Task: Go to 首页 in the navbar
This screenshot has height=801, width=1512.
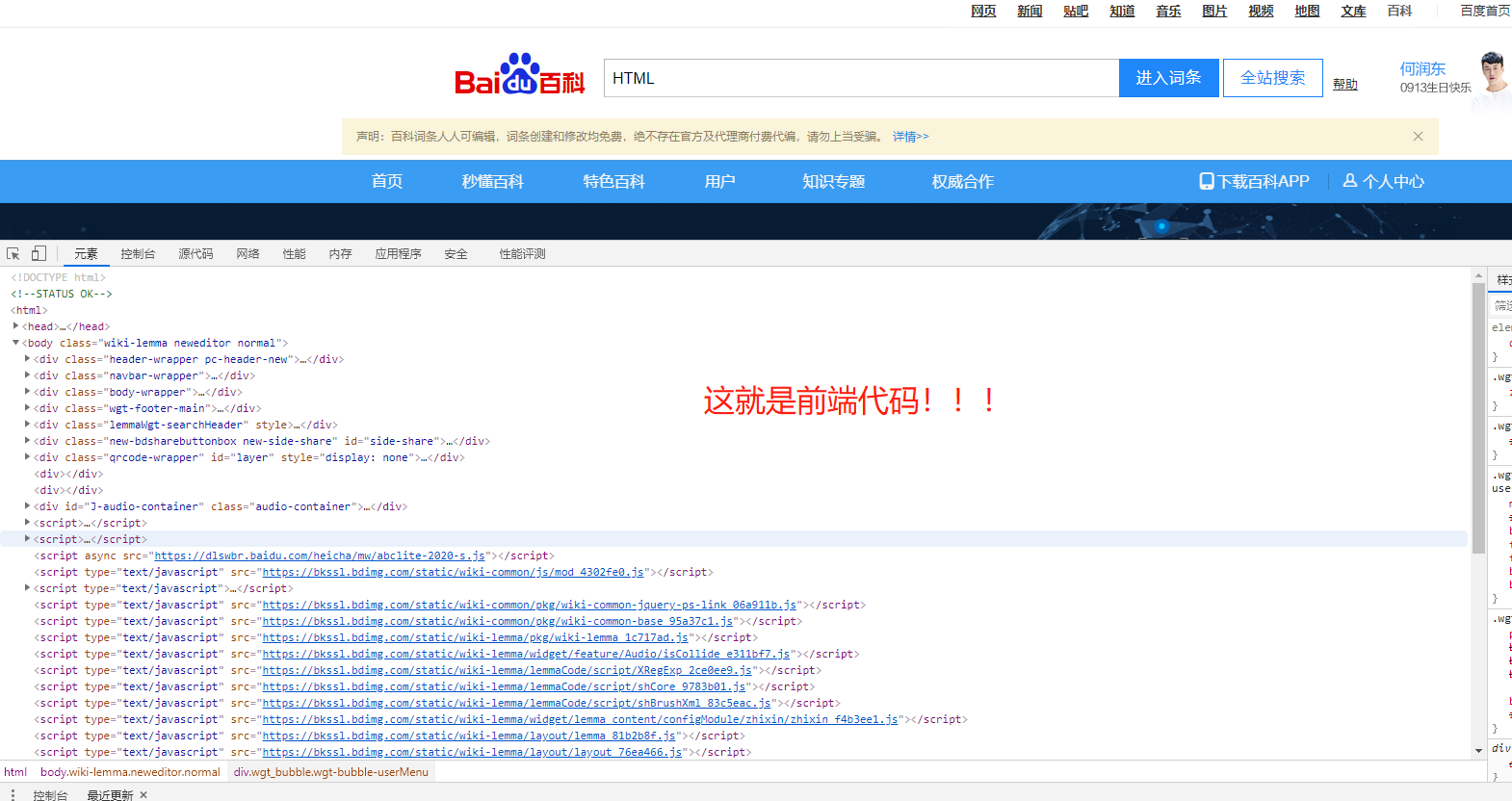Action: [387, 181]
